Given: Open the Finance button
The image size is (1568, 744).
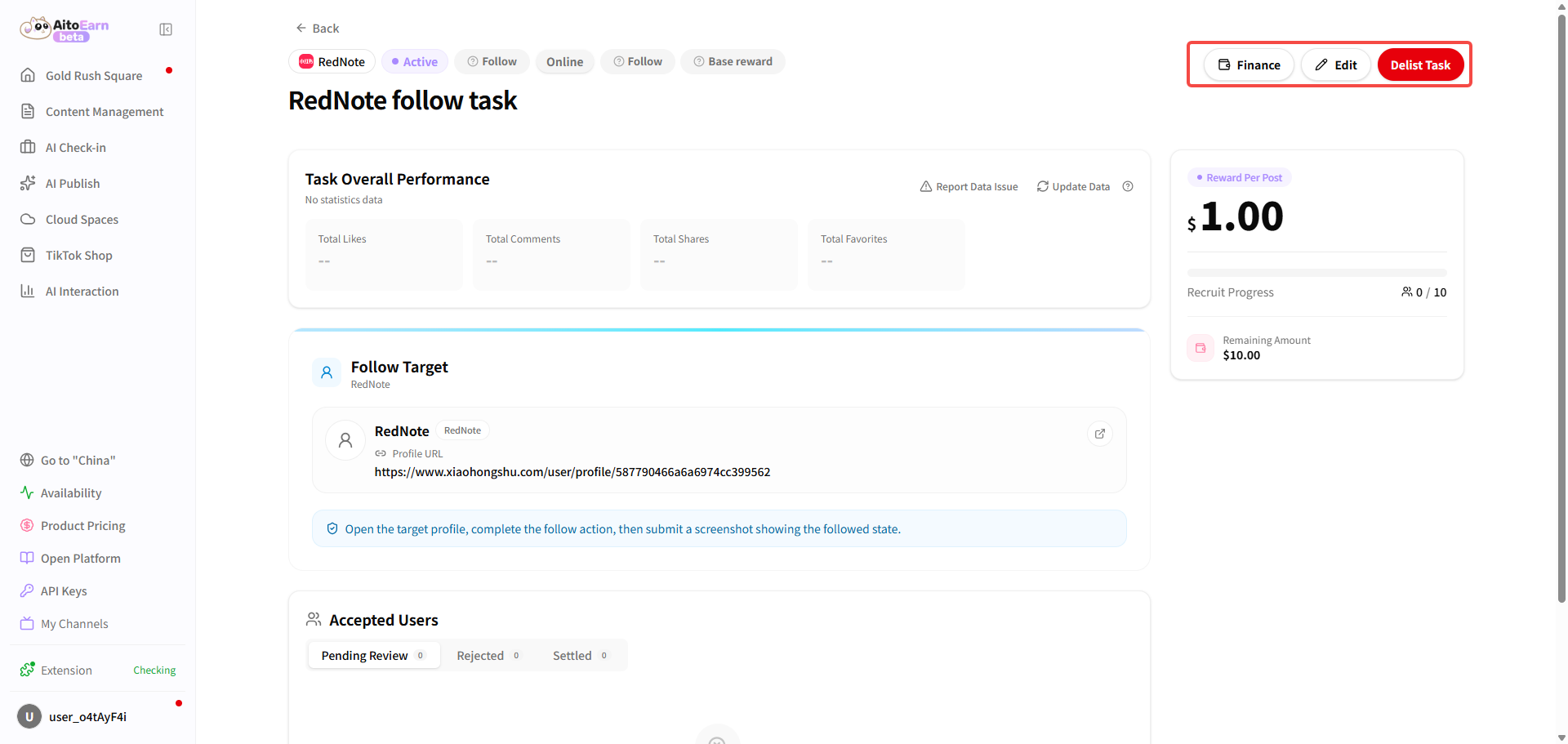Looking at the screenshot, I should [1249, 65].
